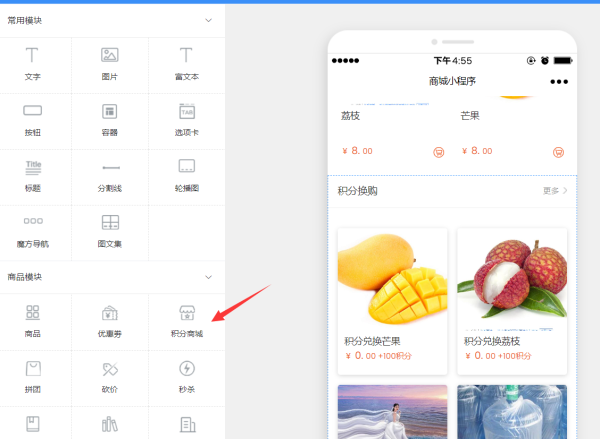Add the 图文集 image-text module
Viewport: 600px width, 439px height.
click(110, 232)
